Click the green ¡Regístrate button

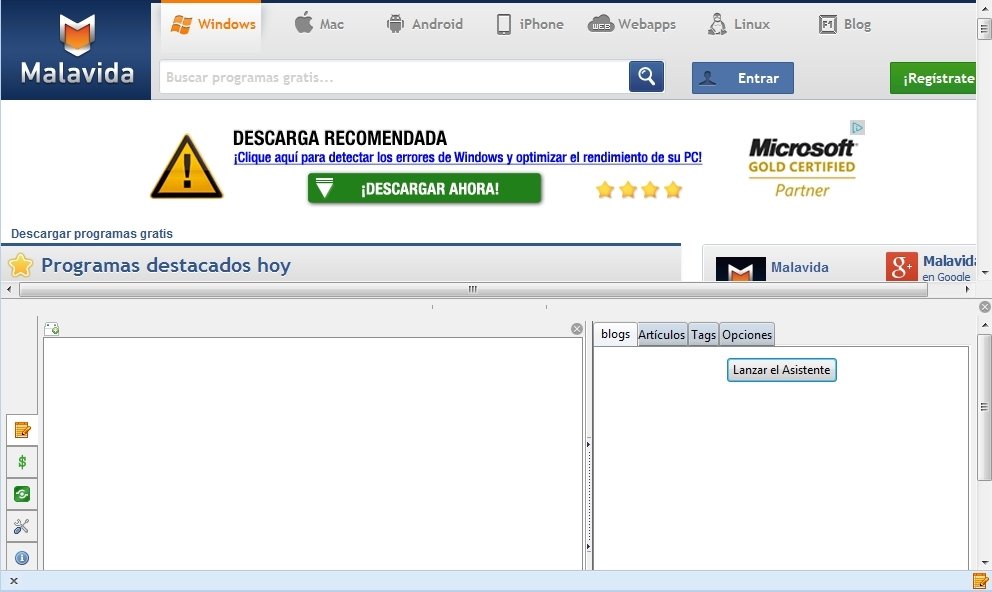pyautogui.click(x=933, y=78)
